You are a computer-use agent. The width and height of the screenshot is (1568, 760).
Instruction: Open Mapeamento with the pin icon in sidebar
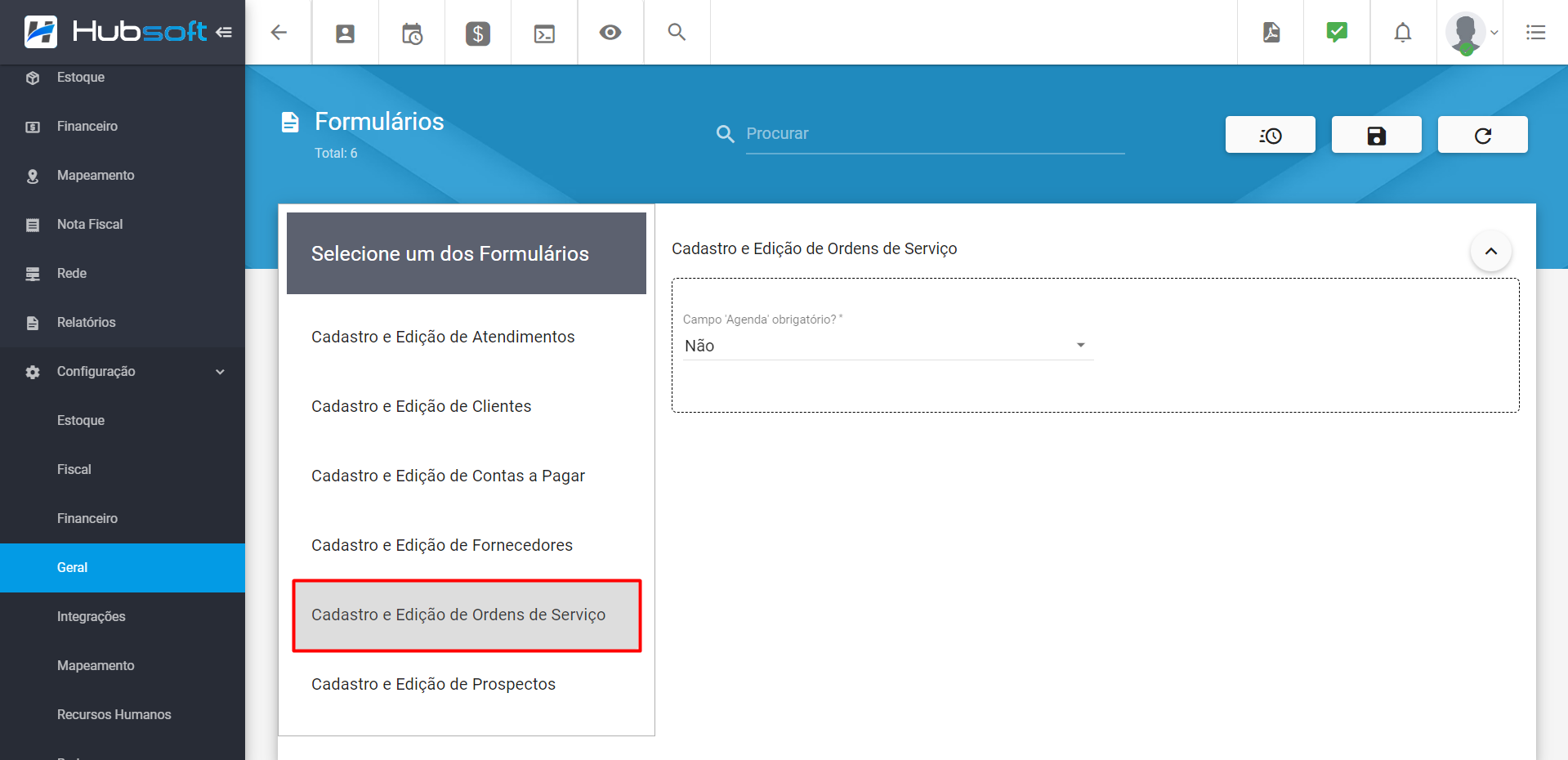point(123,176)
